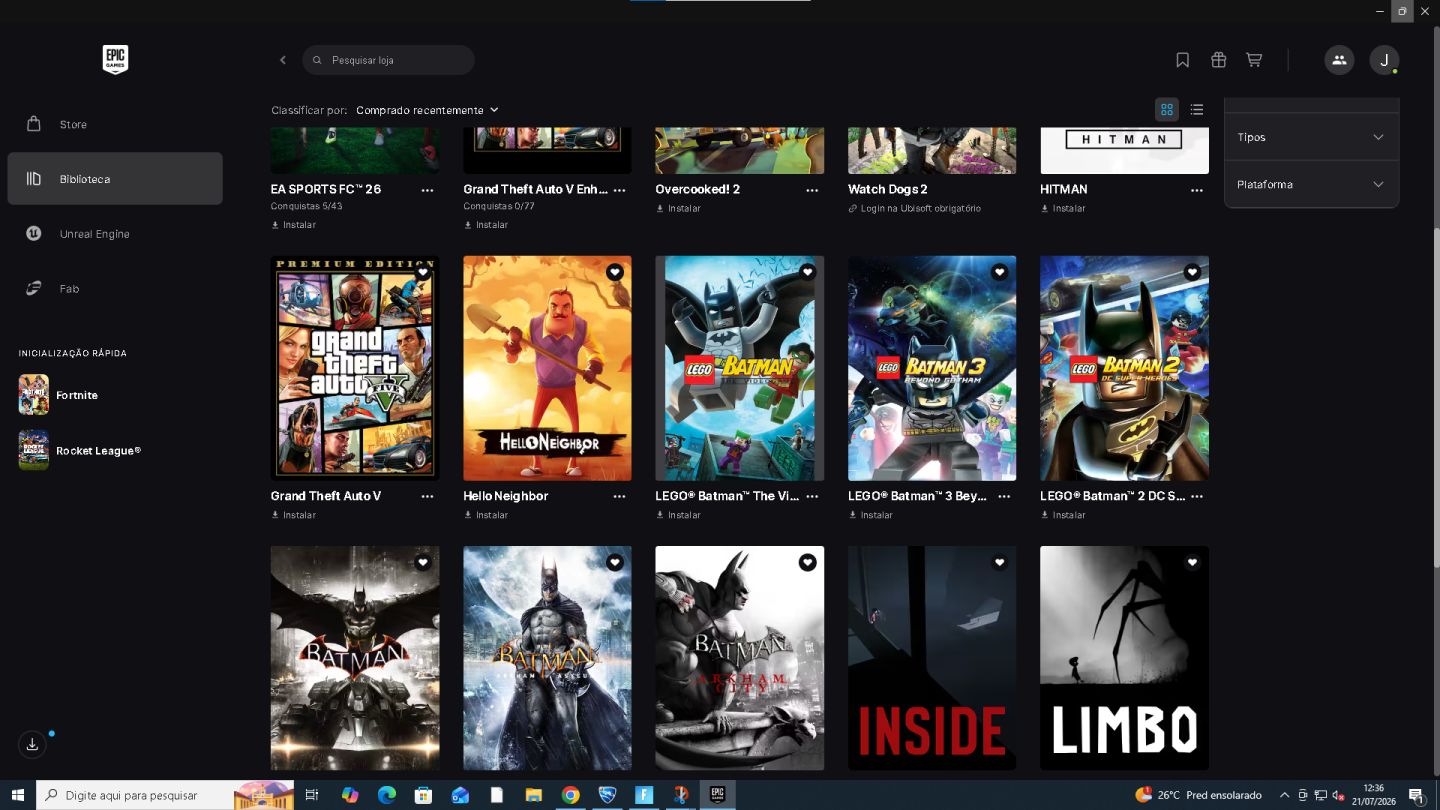Open Windows notification center icon
Screen dimensions: 1440x810
click(1416, 795)
